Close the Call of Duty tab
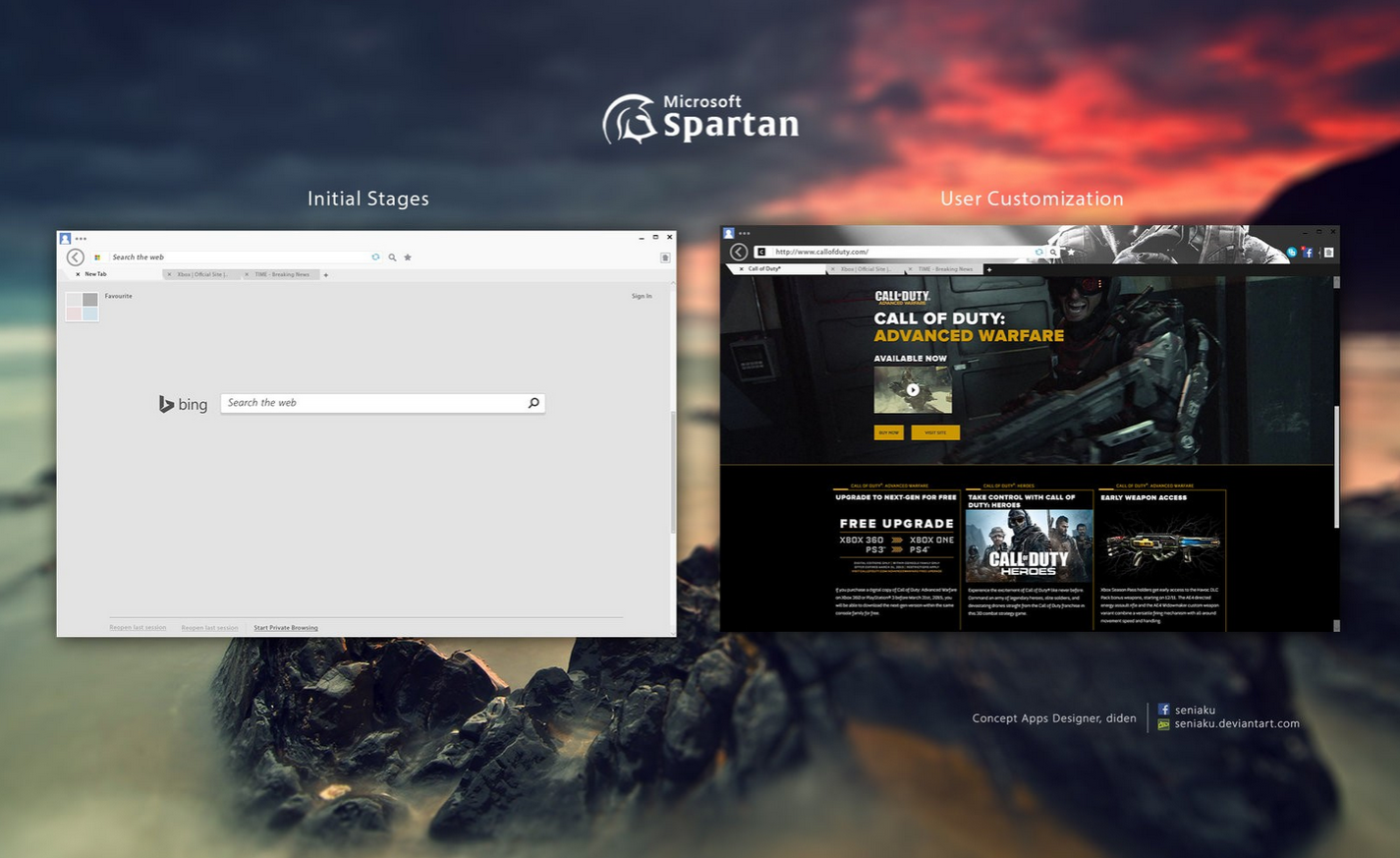 tap(741, 268)
